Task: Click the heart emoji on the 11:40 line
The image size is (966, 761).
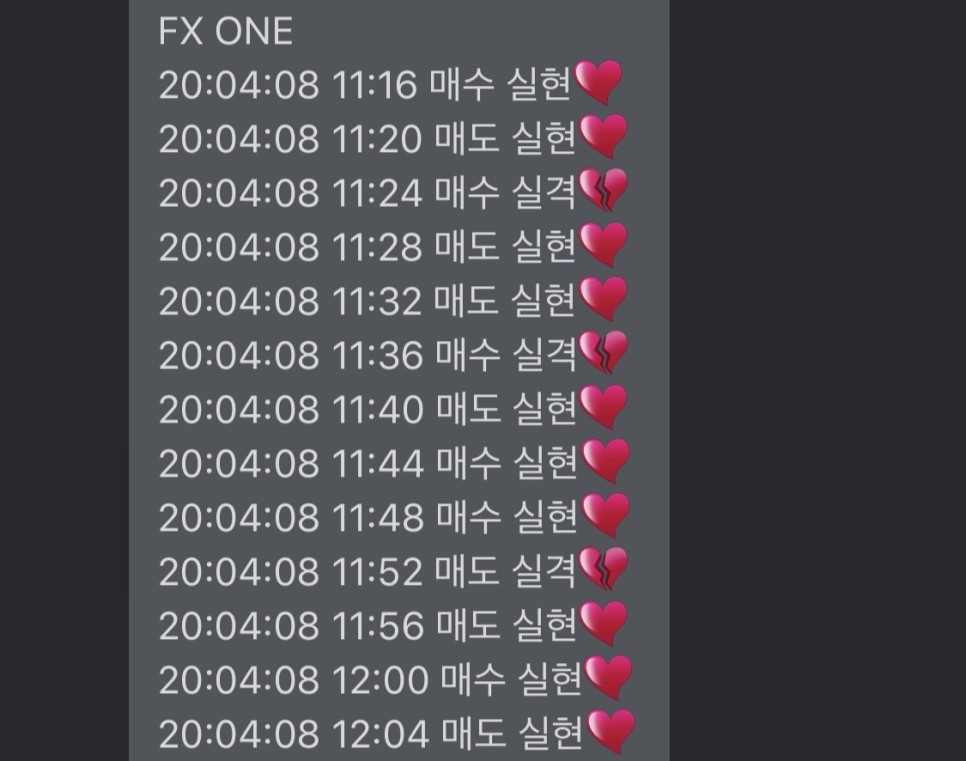Action: point(603,407)
